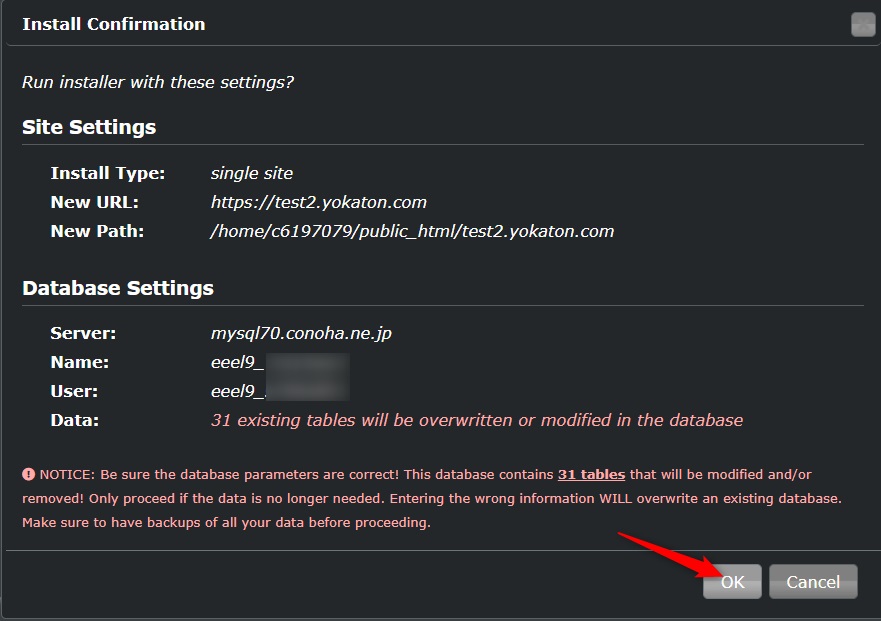
Task: Click the Install Type label
Action: [x=108, y=173]
